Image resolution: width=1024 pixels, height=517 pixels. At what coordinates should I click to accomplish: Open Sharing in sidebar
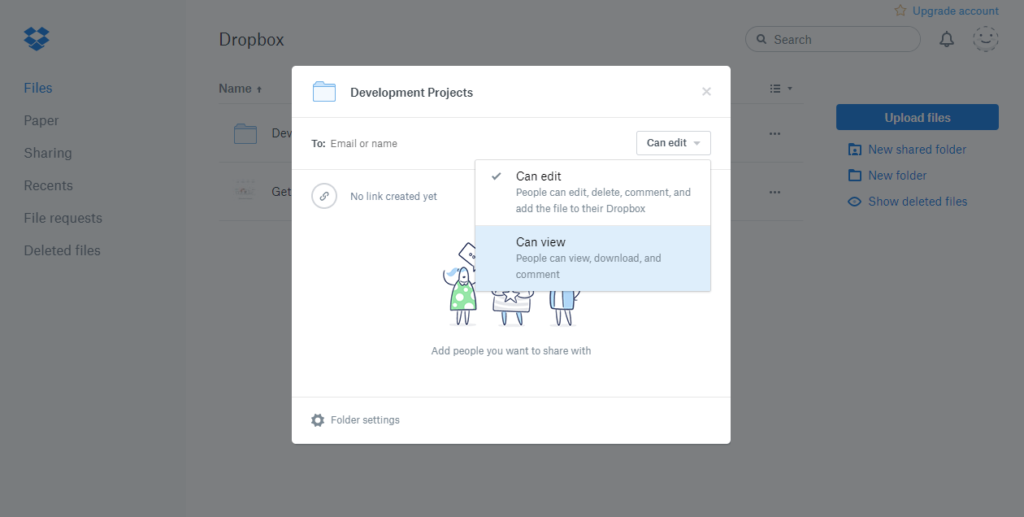(48, 153)
